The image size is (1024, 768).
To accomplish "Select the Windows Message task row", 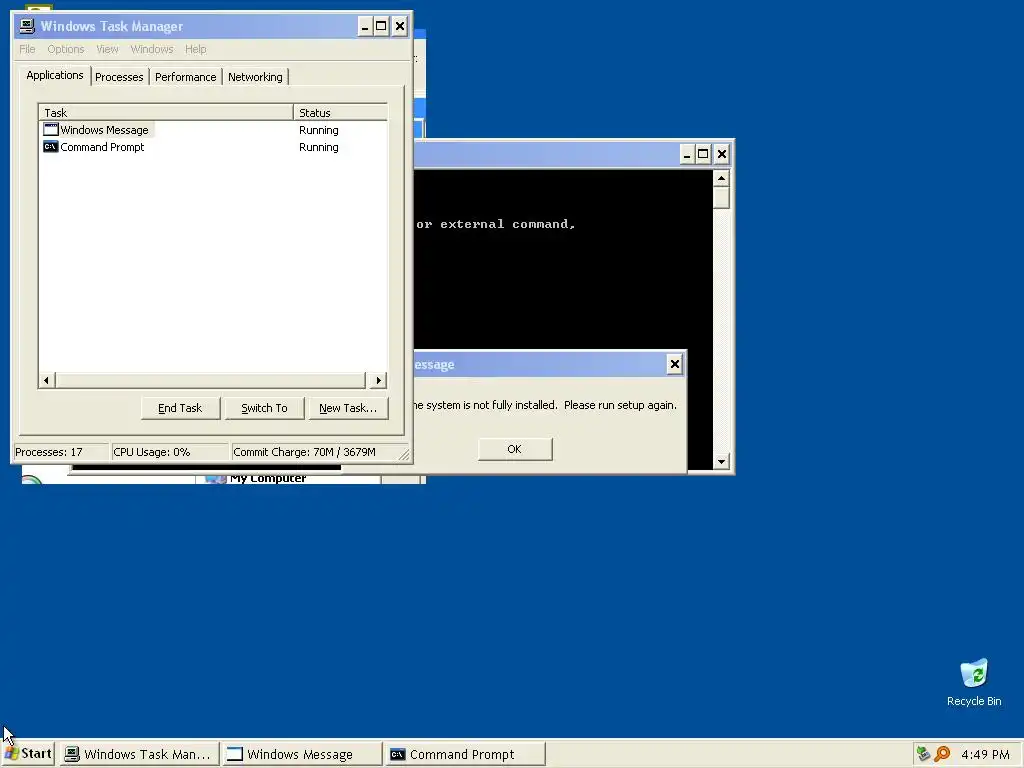I will [213, 130].
